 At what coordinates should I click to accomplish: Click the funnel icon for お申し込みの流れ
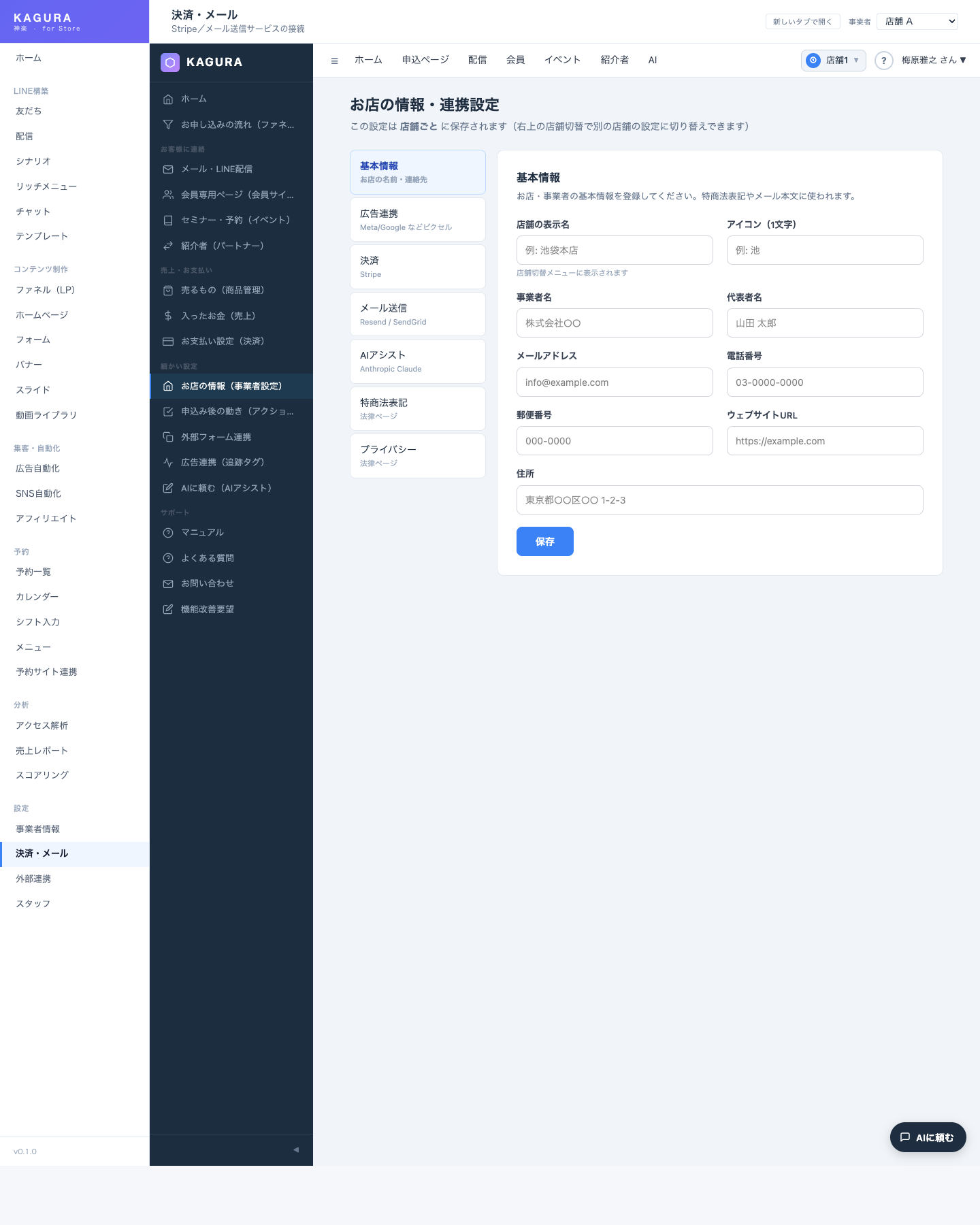coord(168,125)
